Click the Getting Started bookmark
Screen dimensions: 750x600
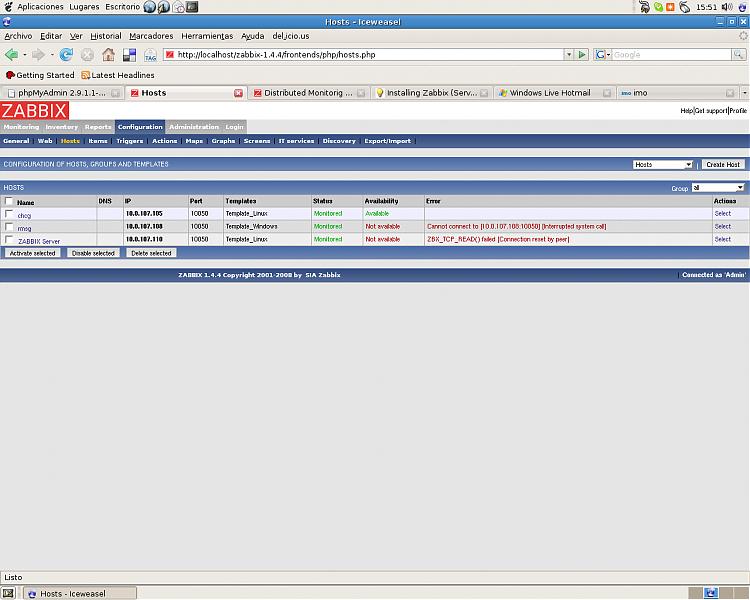(x=40, y=75)
